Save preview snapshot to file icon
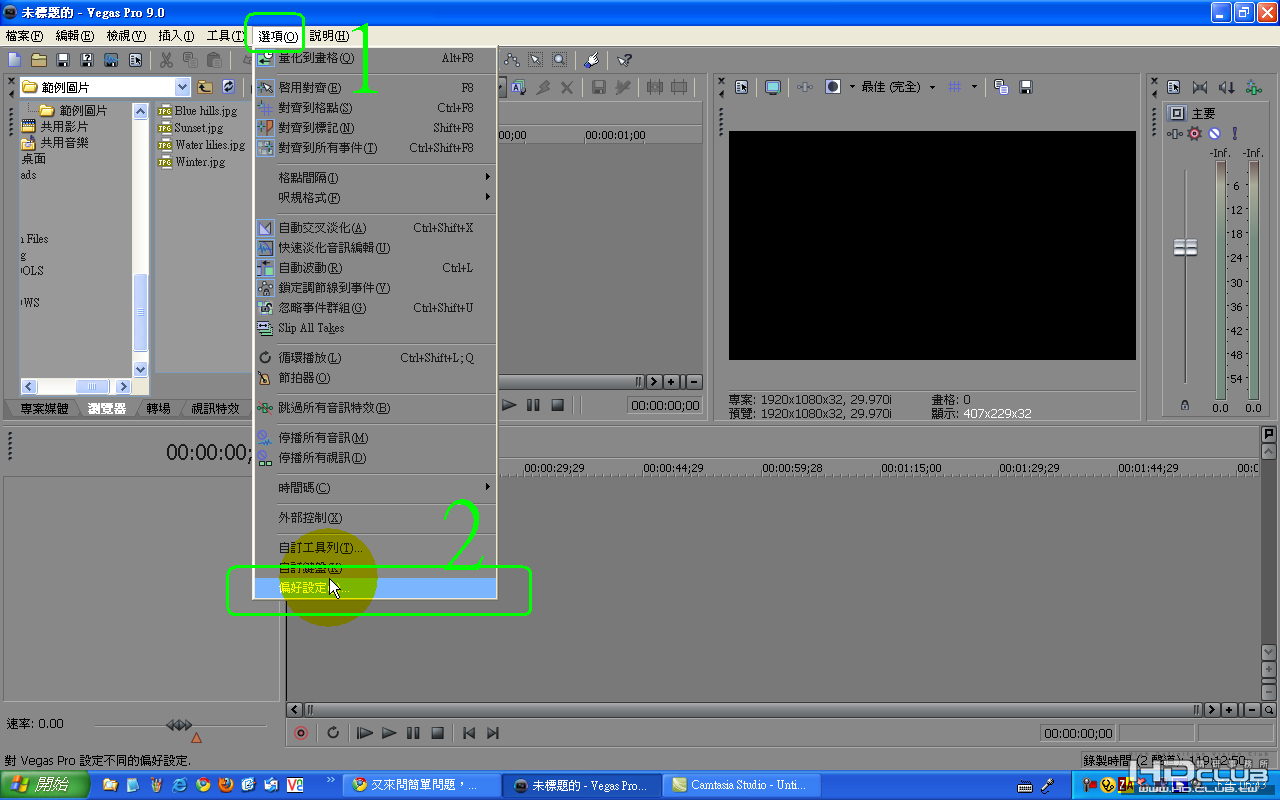 coord(1025,87)
